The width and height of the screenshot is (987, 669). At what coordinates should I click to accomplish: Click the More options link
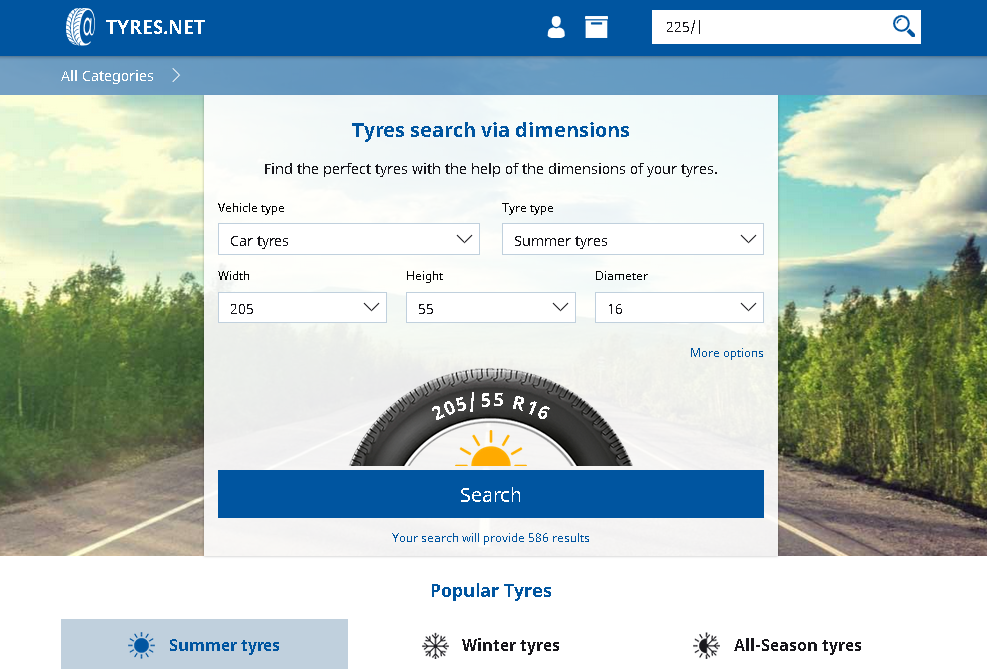point(726,353)
